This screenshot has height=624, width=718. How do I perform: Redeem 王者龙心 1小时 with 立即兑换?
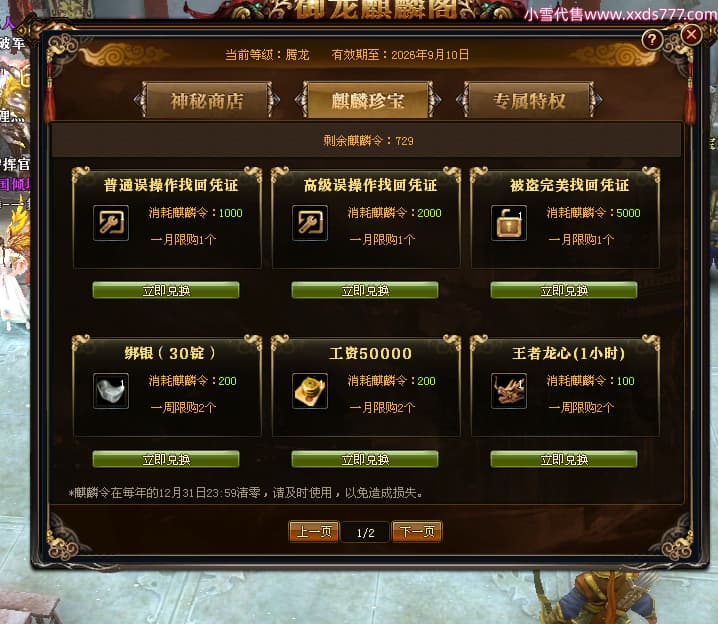(x=564, y=459)
